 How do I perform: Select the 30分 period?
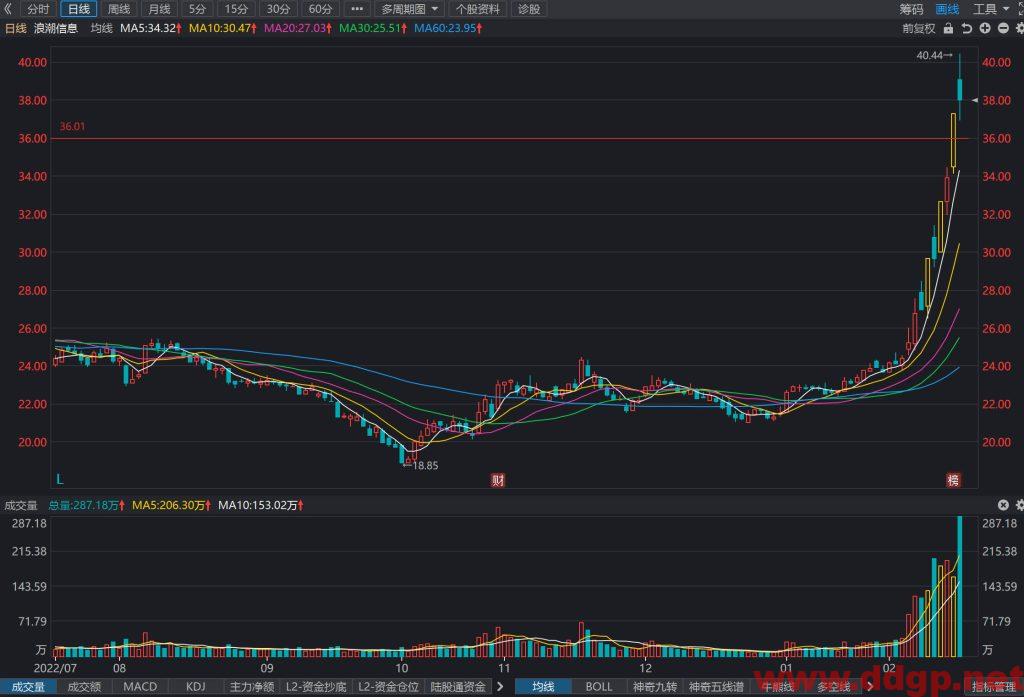click(x=278, y=9)
